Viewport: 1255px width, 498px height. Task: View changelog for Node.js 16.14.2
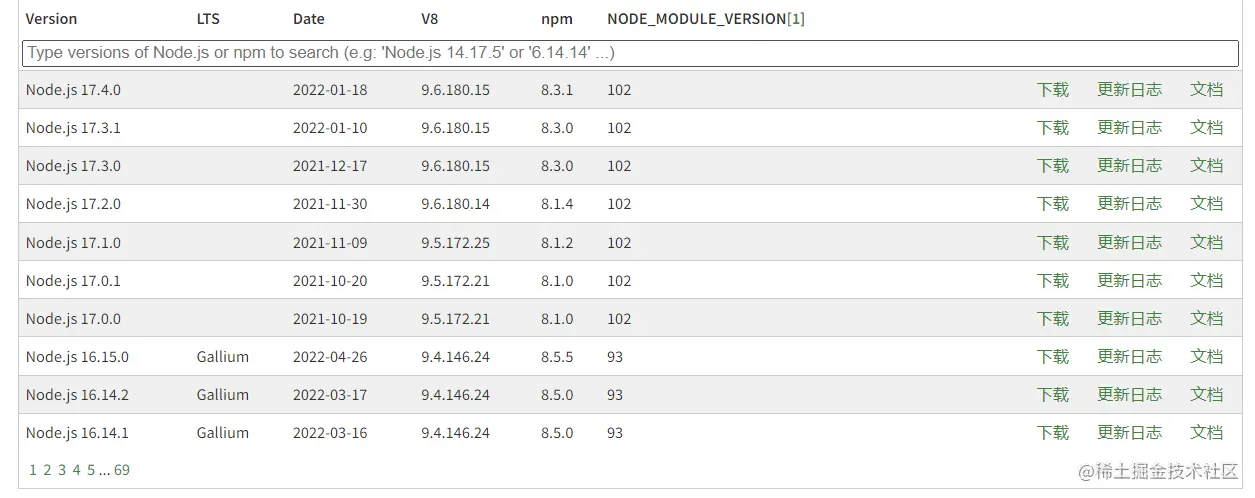click(1130, 395)
